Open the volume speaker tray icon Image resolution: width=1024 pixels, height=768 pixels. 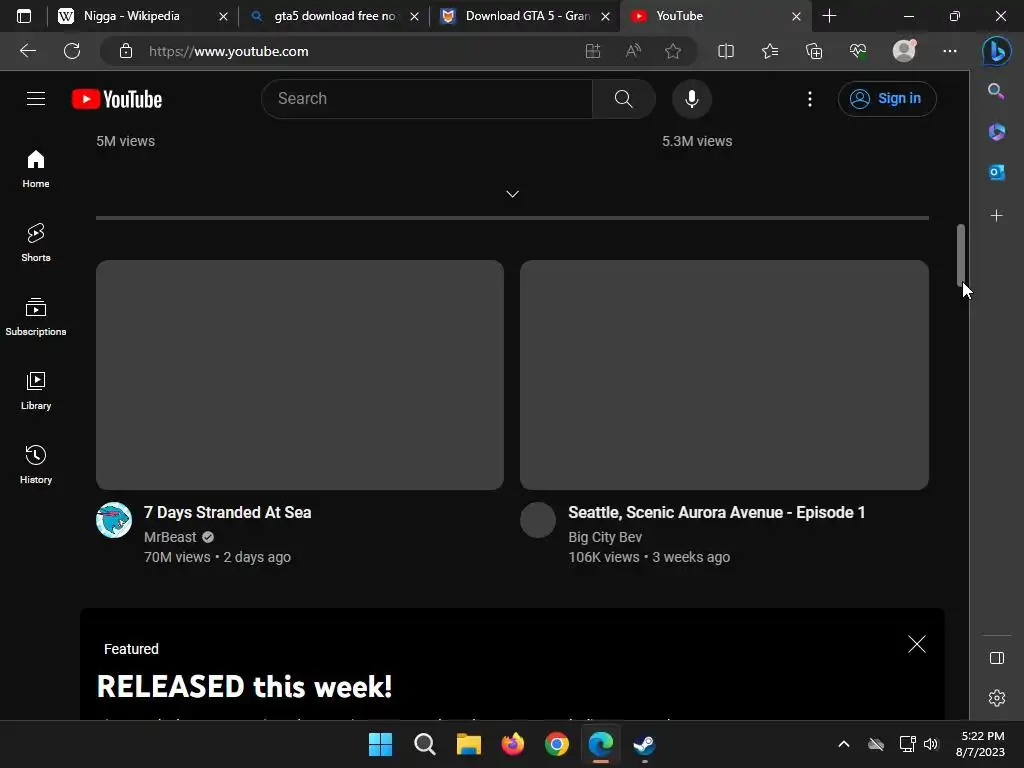[x=931, y=744]
